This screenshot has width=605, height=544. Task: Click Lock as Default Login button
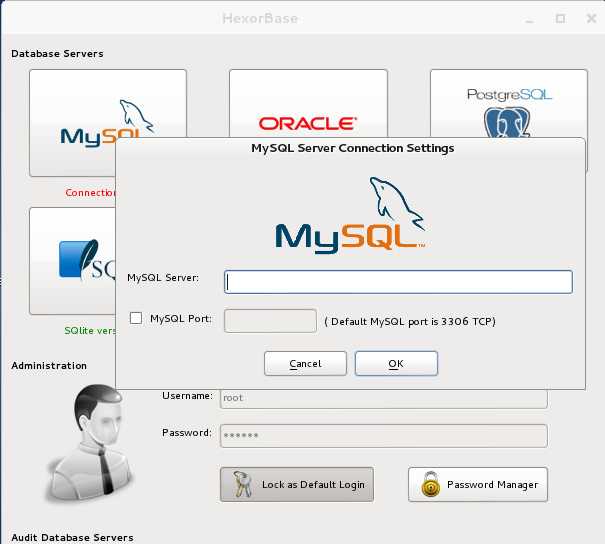(297, 484)
